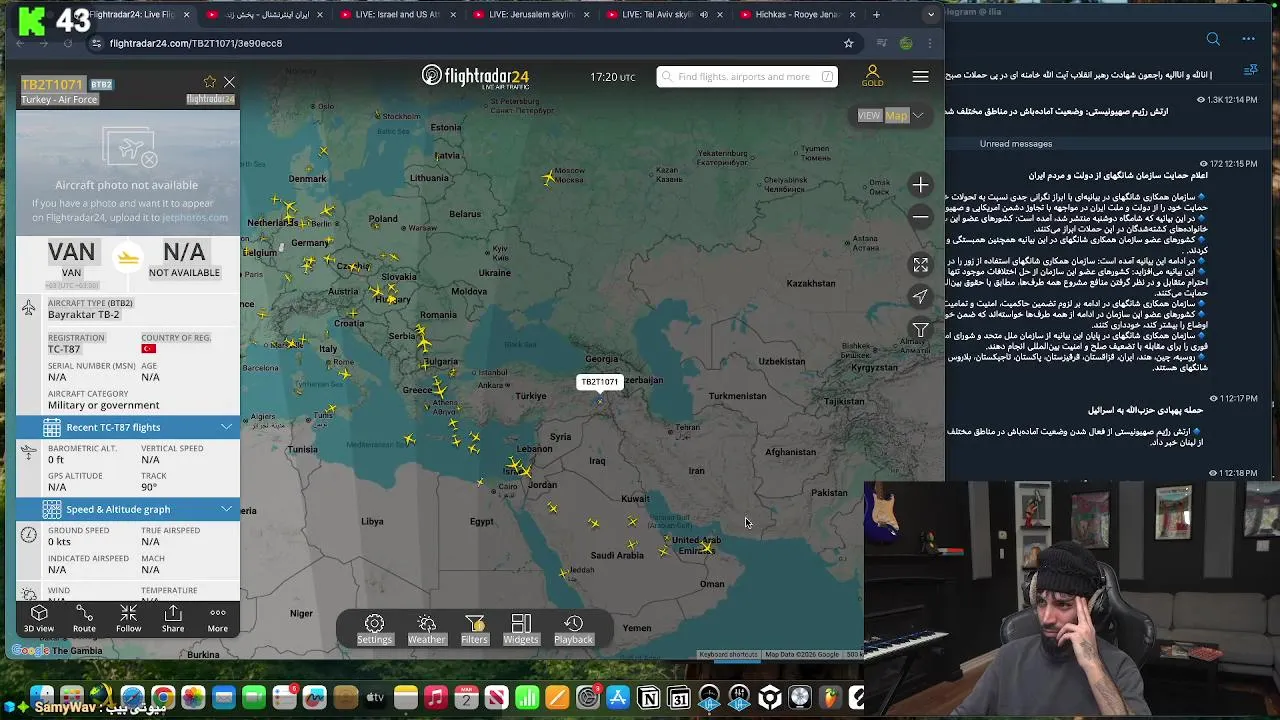The height and width of the screenshot is (720, 1280).
Task: Follow the selected aircraft
Action: pos(128,619)
